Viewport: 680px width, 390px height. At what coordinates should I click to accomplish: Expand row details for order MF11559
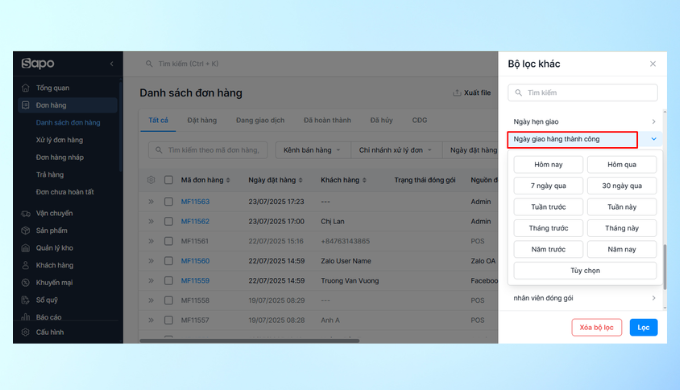[x=151, y=281]
